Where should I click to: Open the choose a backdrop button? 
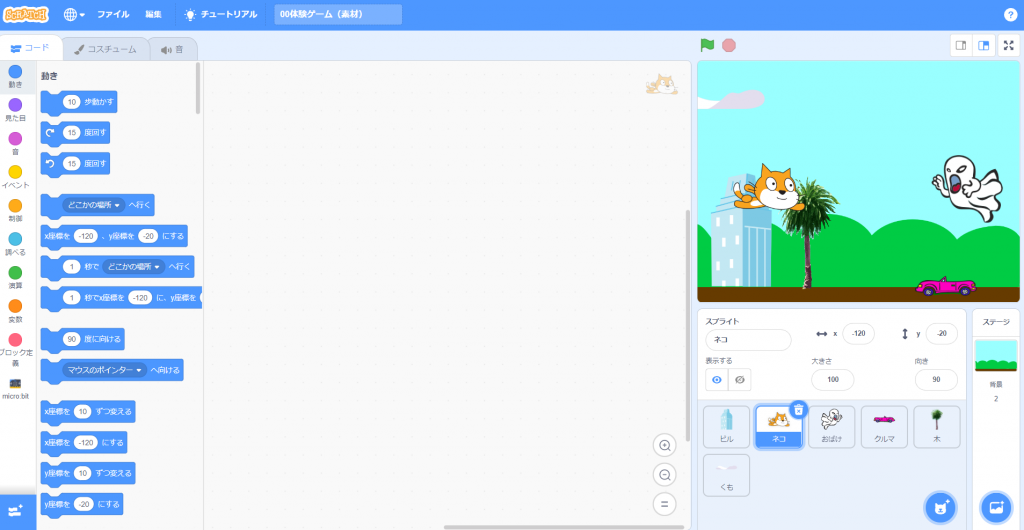click(996, 507)
